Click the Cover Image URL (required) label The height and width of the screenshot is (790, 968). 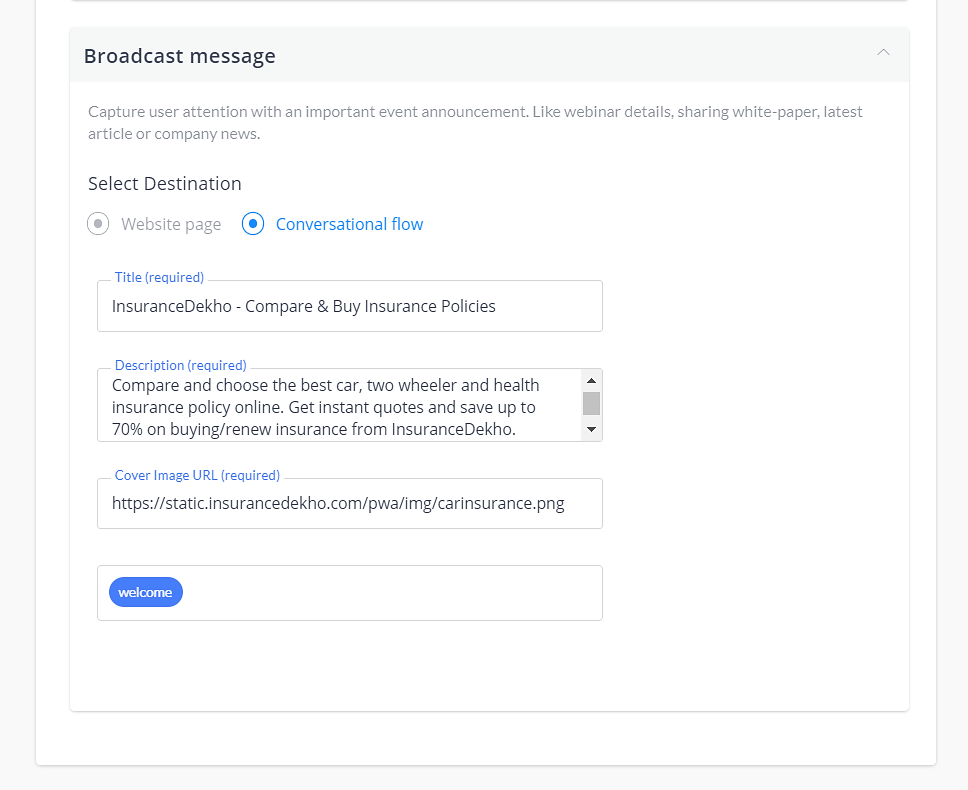click(x=198, y=475)
